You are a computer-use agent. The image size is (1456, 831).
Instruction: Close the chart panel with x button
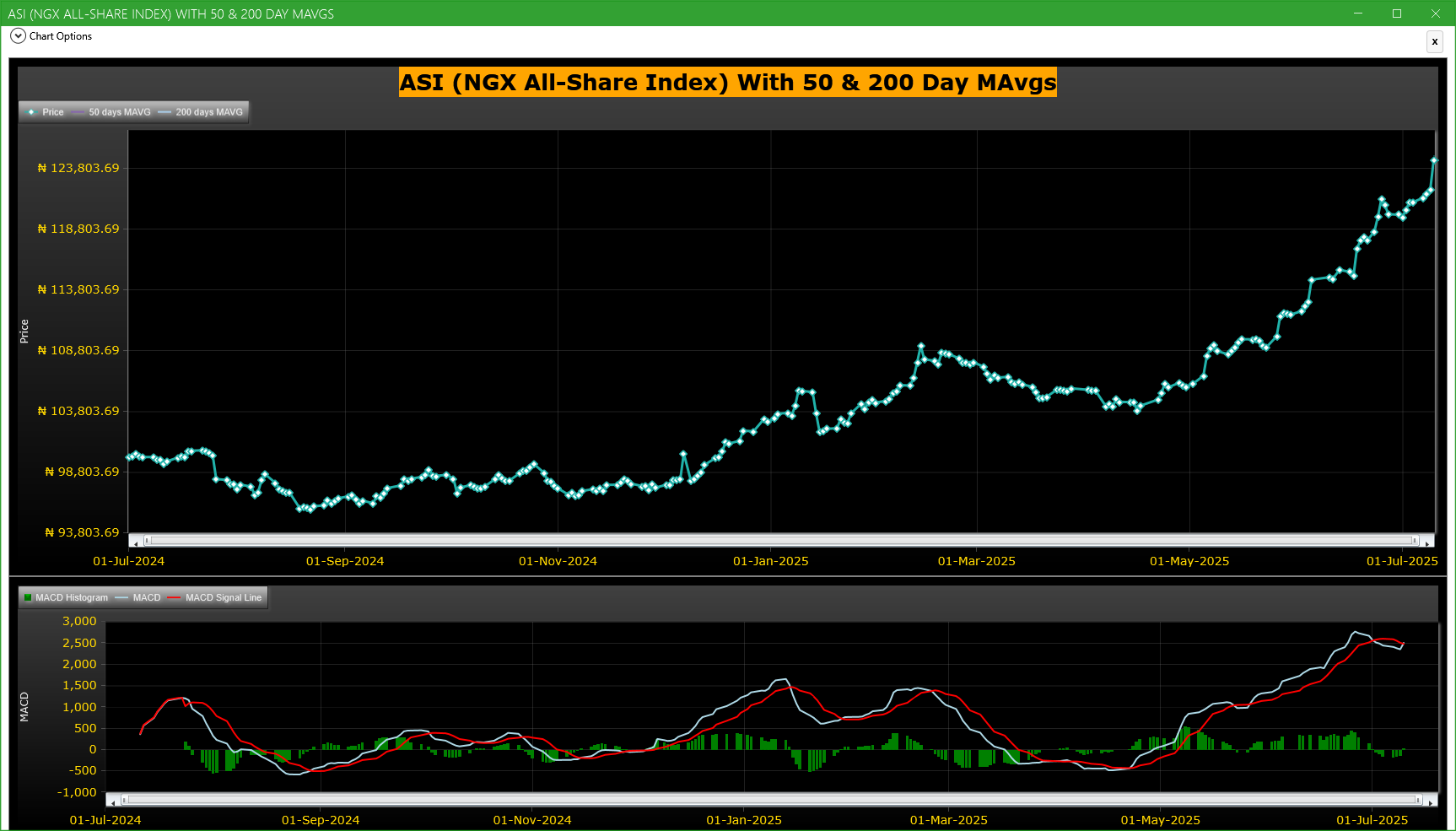1434,41
